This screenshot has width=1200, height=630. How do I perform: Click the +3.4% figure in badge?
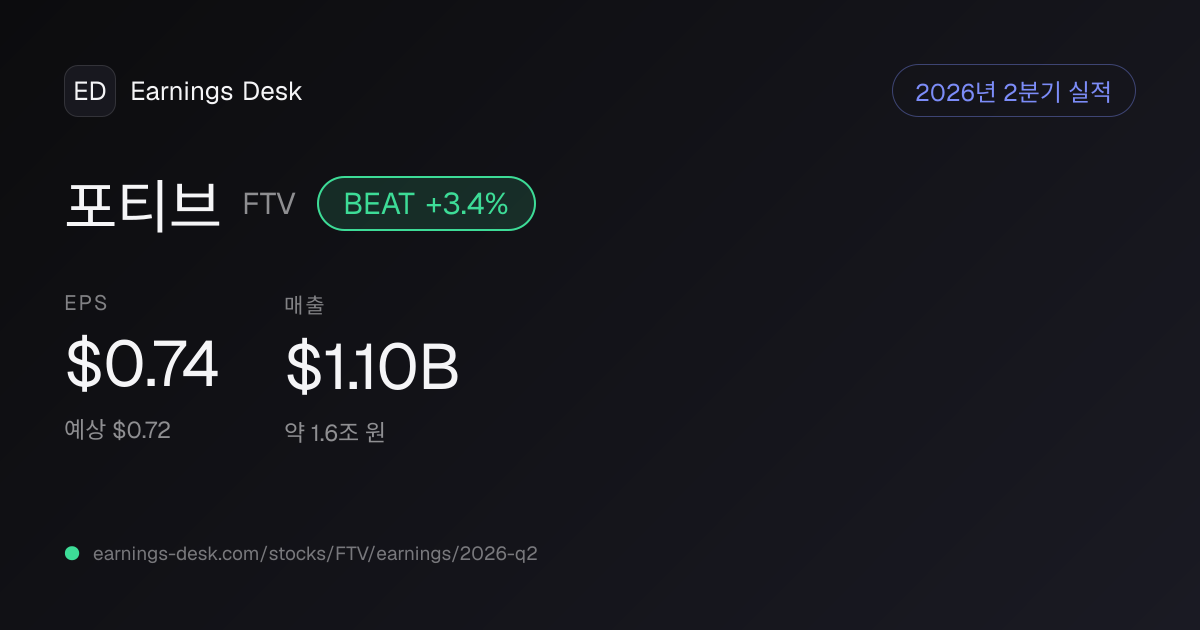click(467, 204)
